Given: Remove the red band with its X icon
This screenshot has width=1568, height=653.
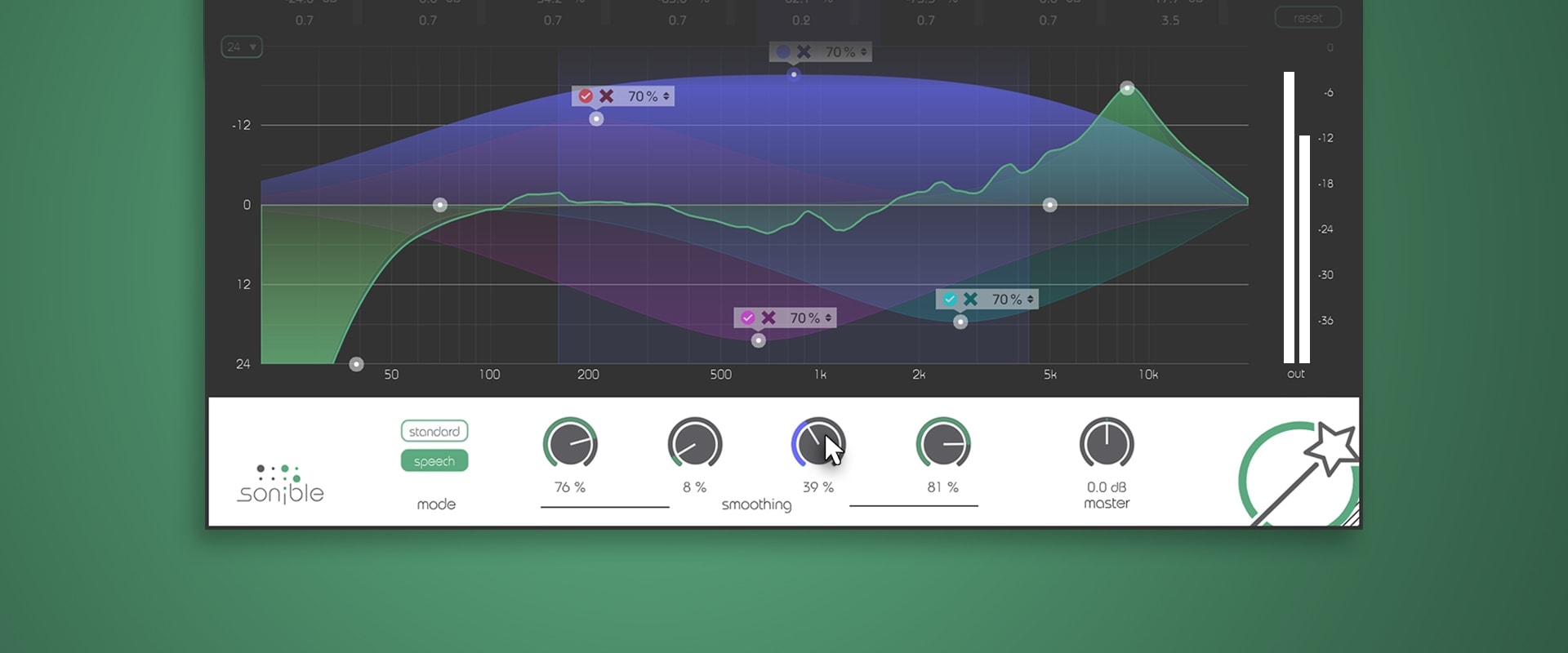Looking at the screenshot, I should pyautogui.click(x=606, y=96).
